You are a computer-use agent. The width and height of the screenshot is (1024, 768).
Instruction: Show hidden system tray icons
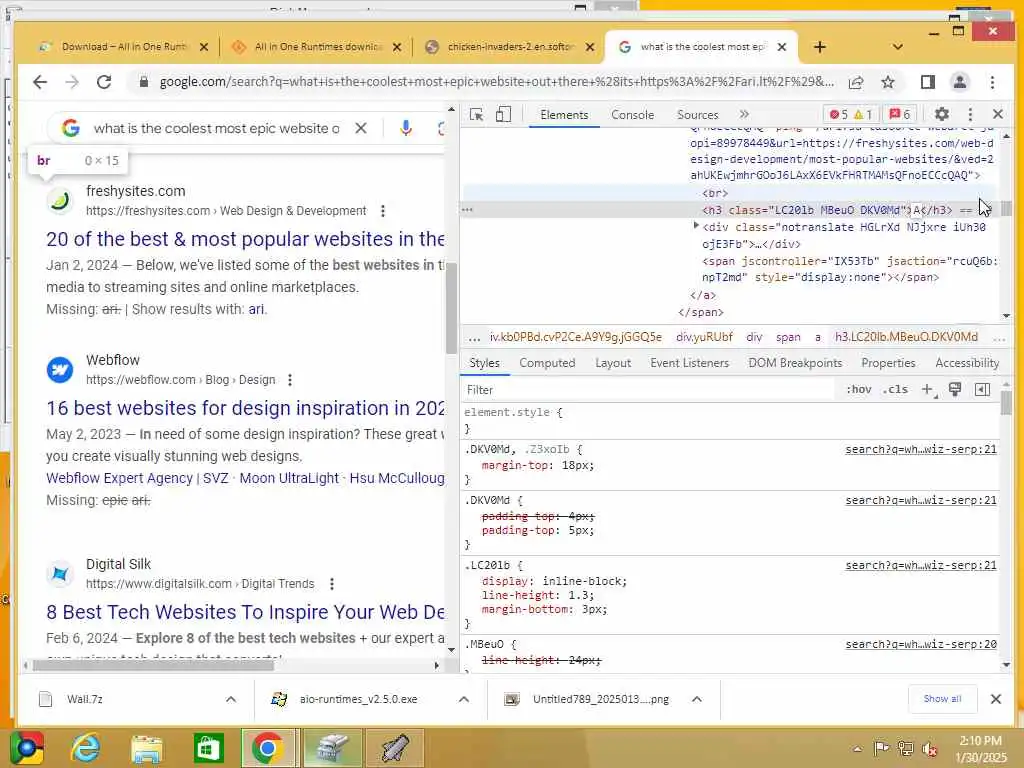click(x=857, y=749)
